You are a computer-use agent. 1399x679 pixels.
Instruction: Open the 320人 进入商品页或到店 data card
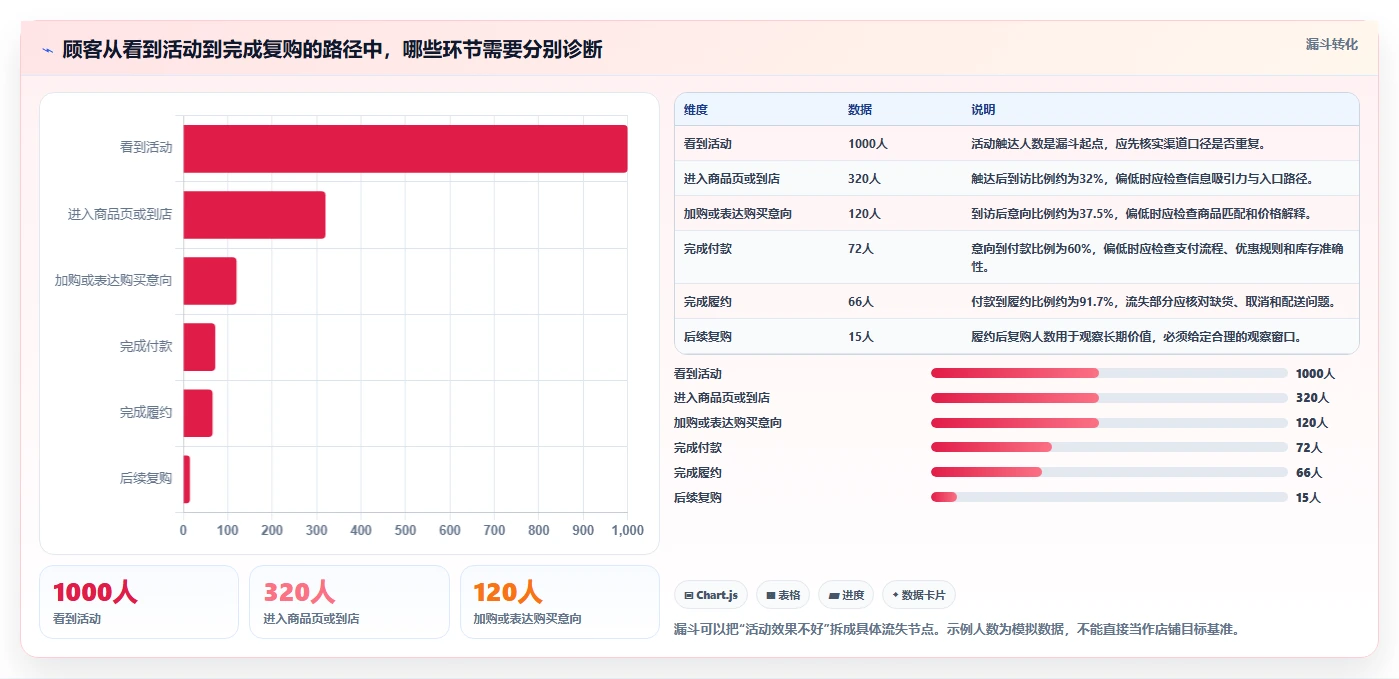coord(349,602)
